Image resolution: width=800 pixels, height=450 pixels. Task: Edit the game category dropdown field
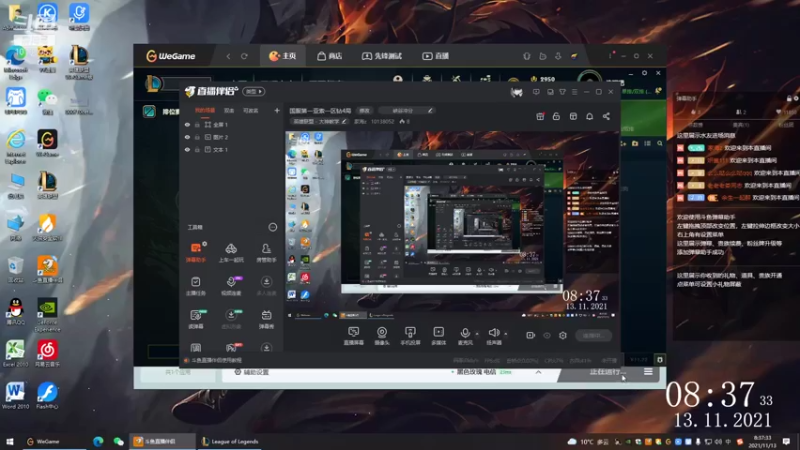(x=319, y=121)
